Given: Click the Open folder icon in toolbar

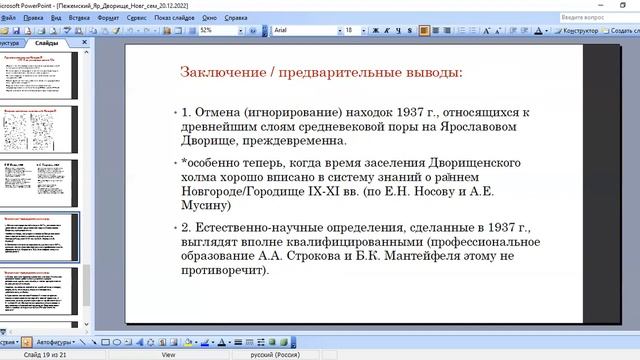Looking at the screenshot, I should [x=4, y=31].
